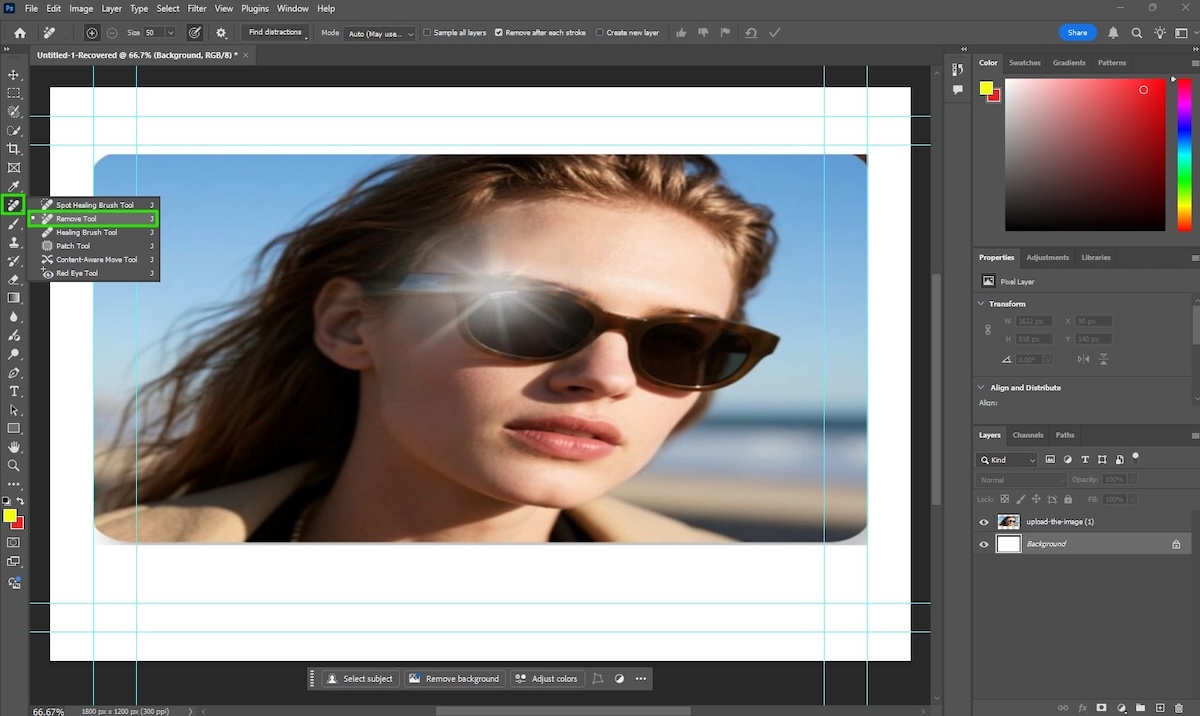The image size is (1200, 716).
Task: Select the Hand tool
Action: point(14,447)
